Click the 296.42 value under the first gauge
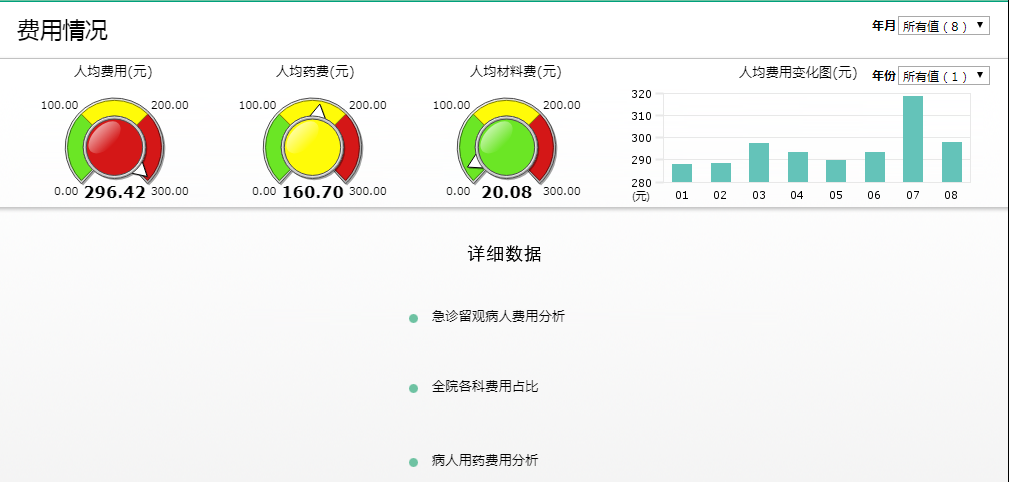This screenshot has height=482, width=1009. [x=114, y=192]
